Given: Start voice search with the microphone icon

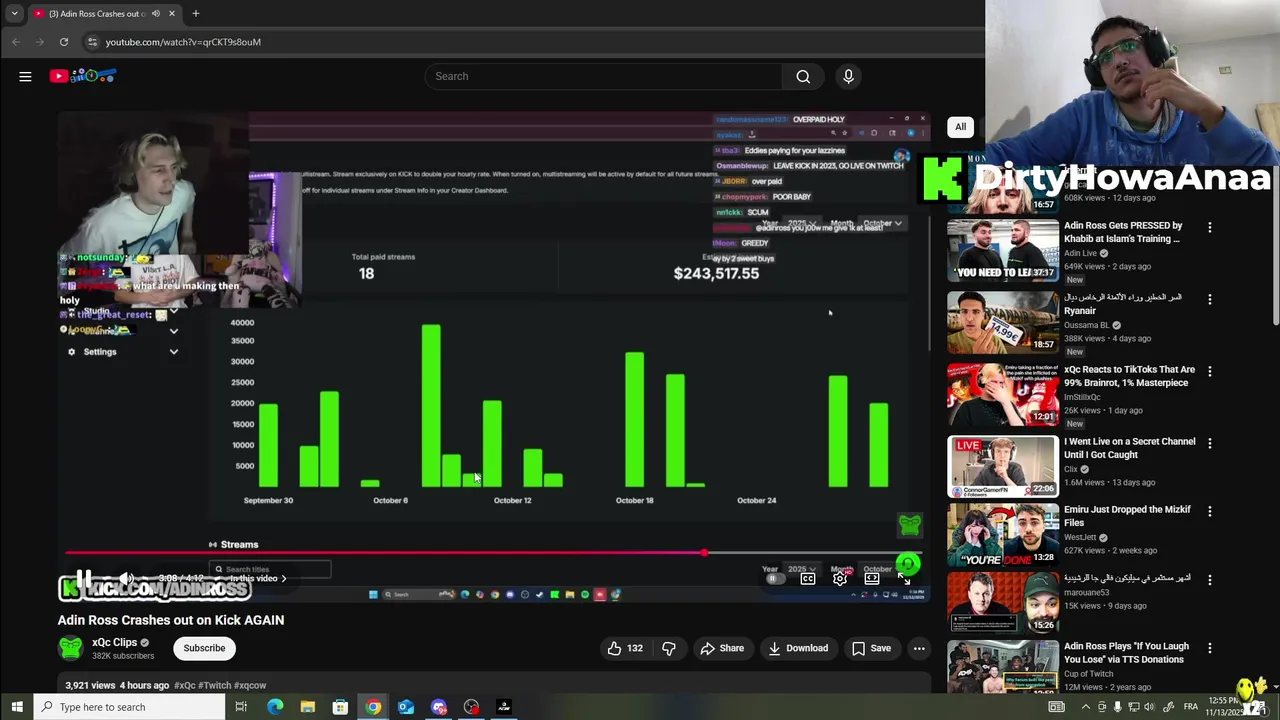Looking at the screenshot, I should click(848, 76).
